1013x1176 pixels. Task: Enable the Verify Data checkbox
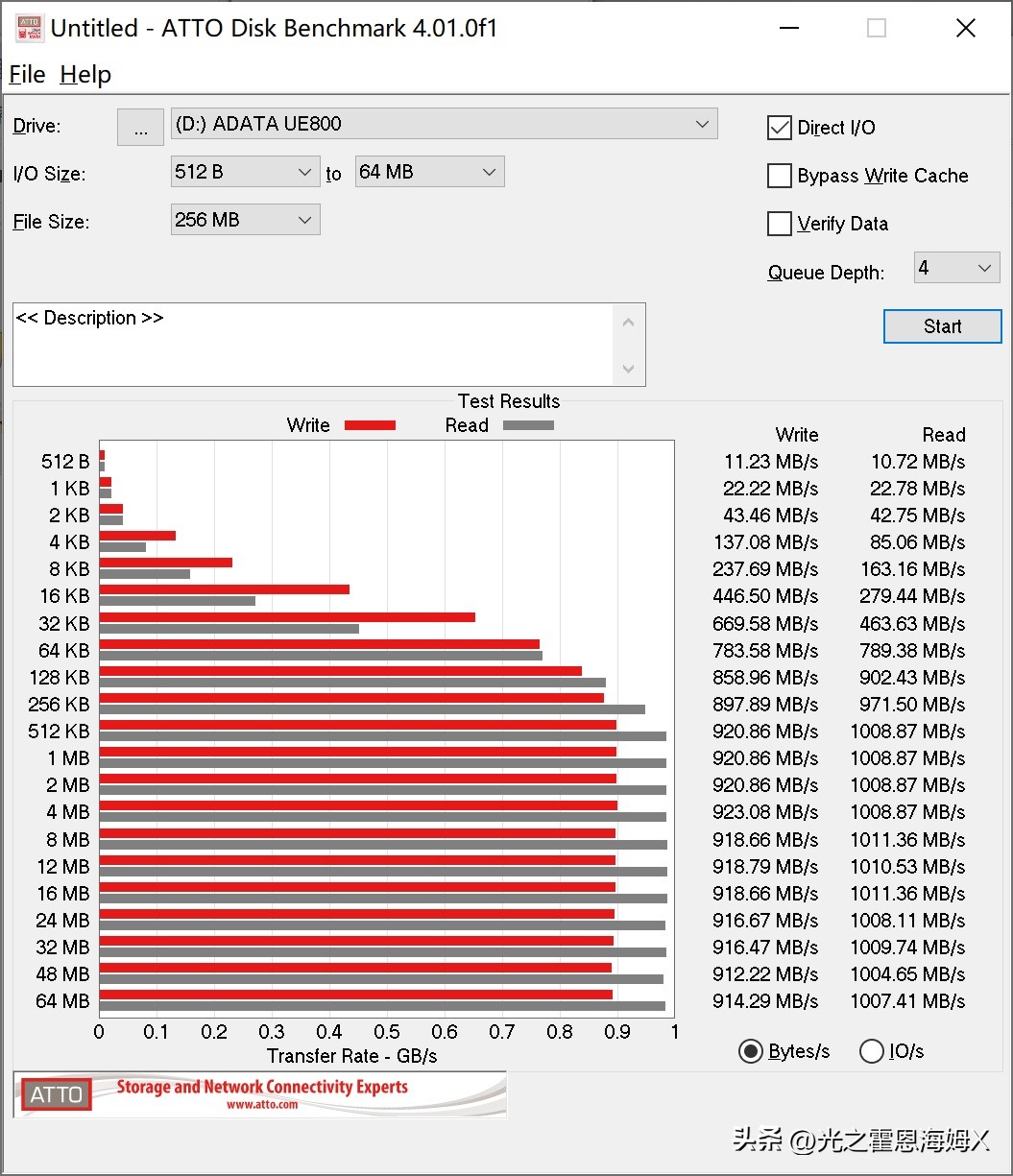[x=779, y=224]
